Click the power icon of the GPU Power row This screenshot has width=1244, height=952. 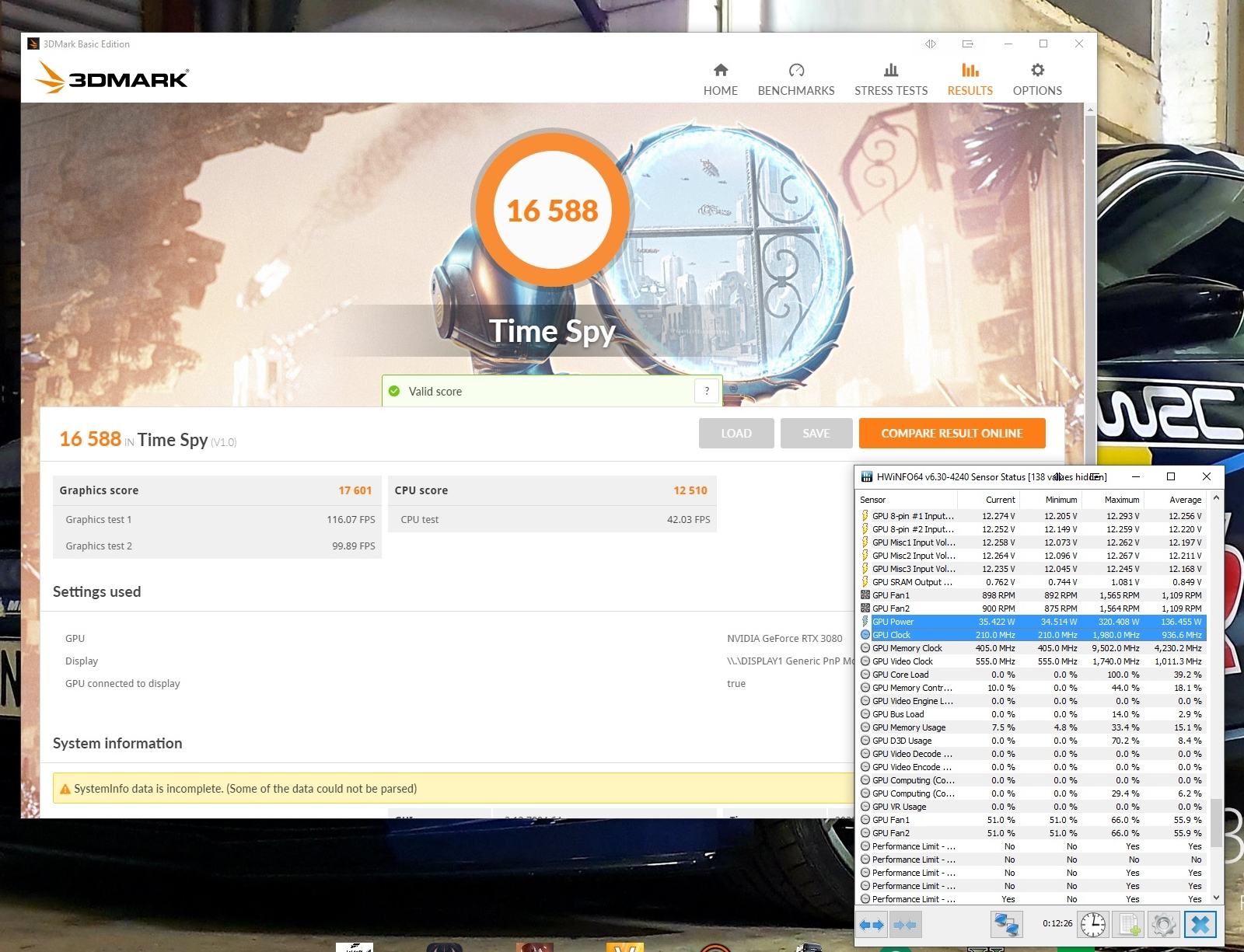coord(865,622)
